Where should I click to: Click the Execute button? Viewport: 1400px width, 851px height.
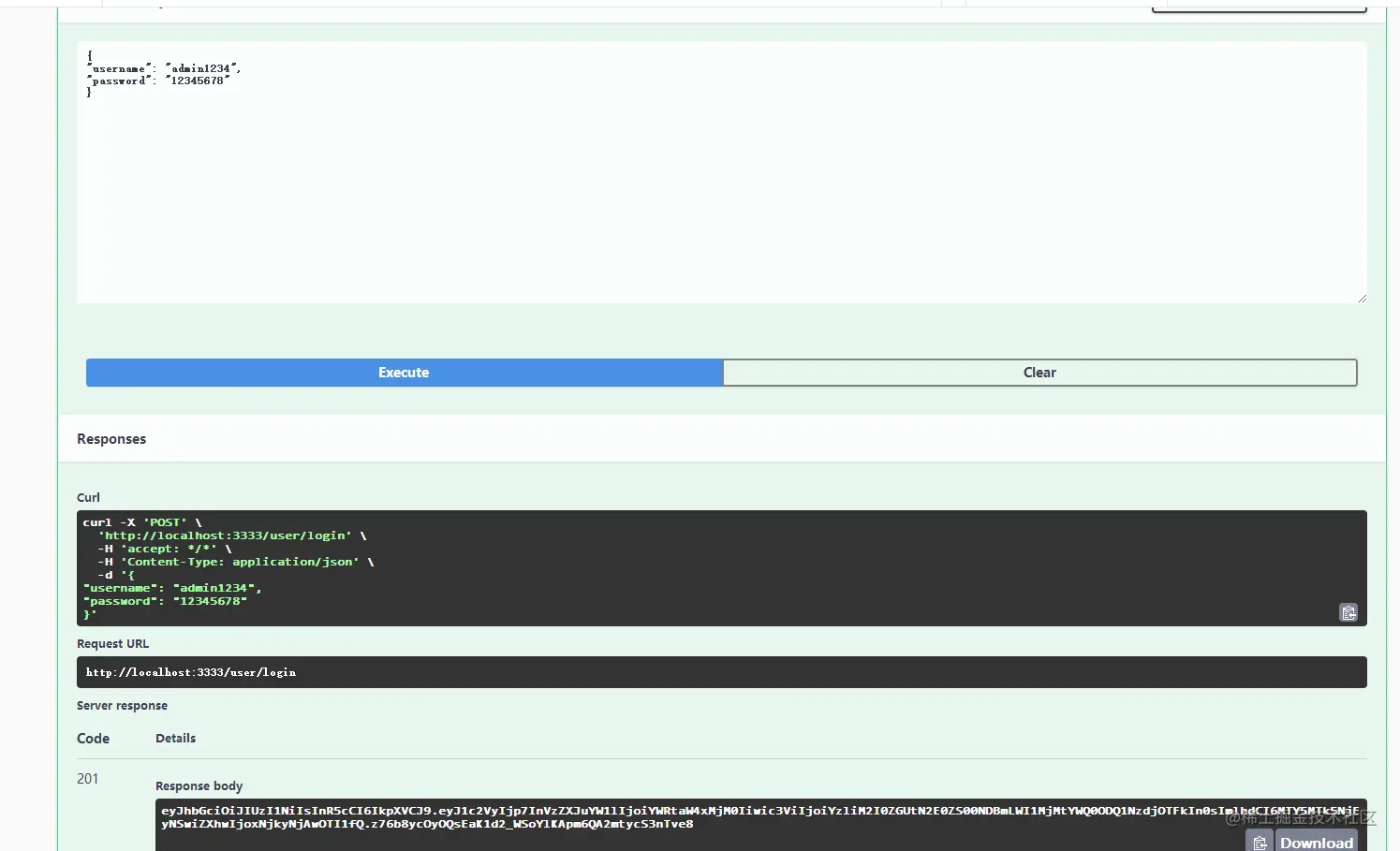tap(404, 373)
